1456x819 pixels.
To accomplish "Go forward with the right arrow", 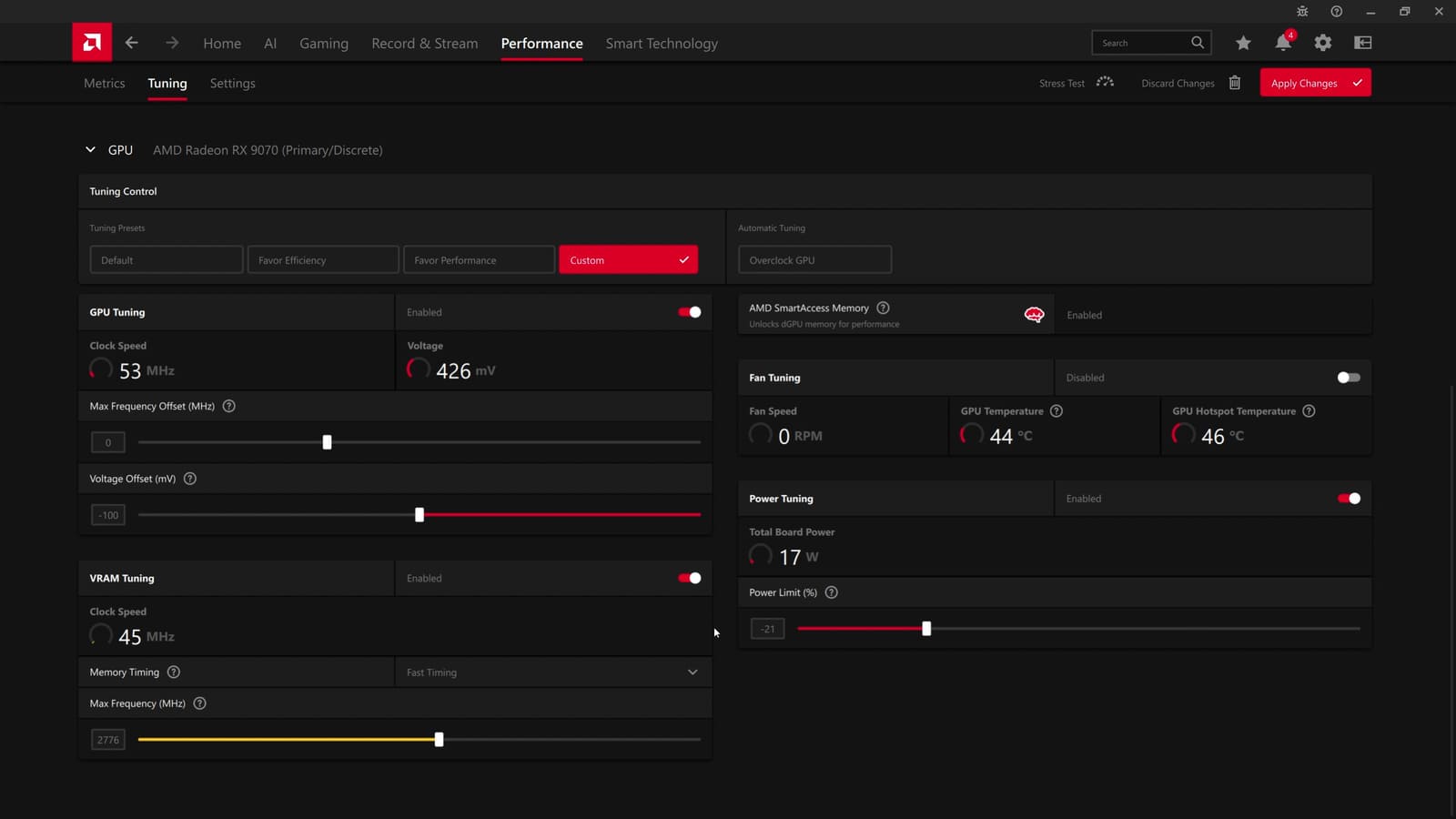I will [x=172, y=43].
